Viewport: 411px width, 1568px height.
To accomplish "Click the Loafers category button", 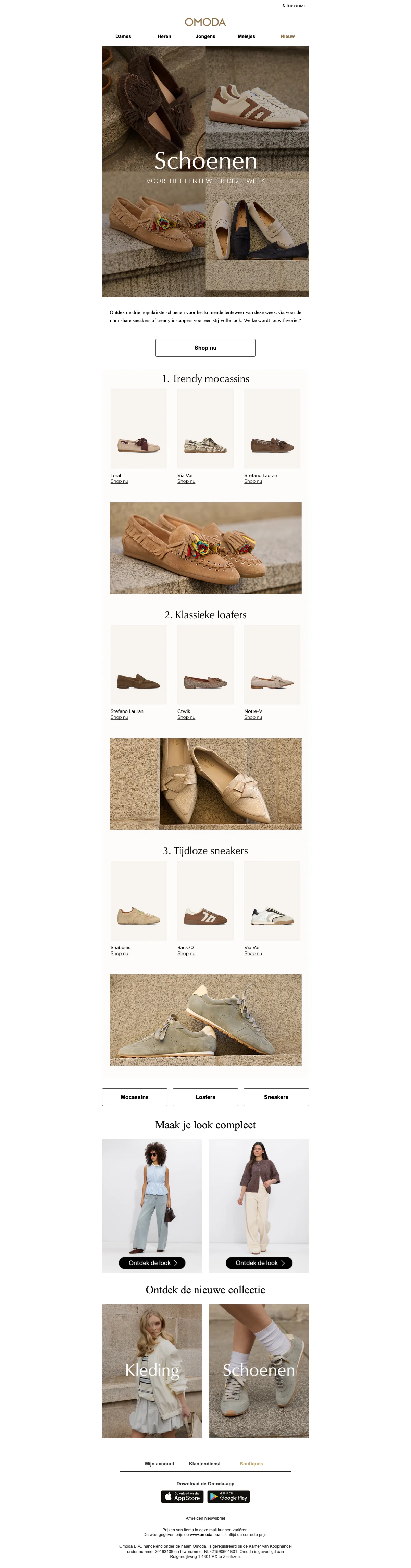I will (x=206, y=1097).
